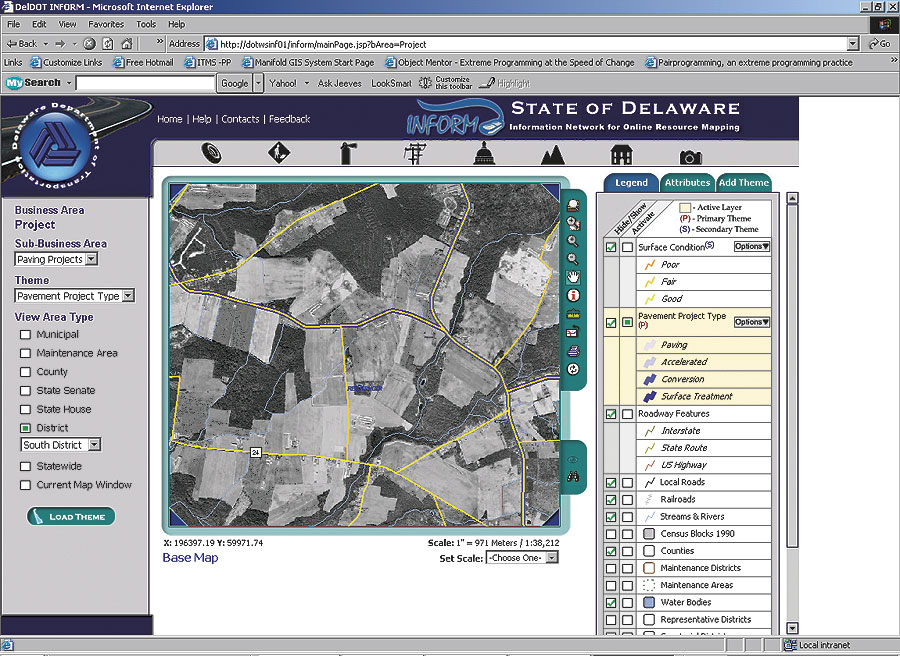Check the State Senate checkbox

pyautogui.click(x=25, y=390)
